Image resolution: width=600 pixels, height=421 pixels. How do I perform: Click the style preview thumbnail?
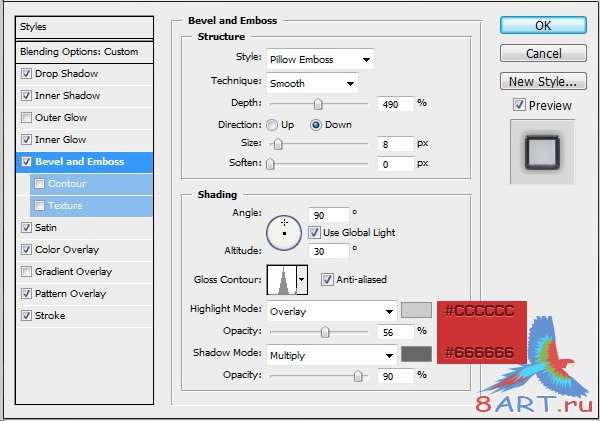pyautogui.click(x=543, y=151)
